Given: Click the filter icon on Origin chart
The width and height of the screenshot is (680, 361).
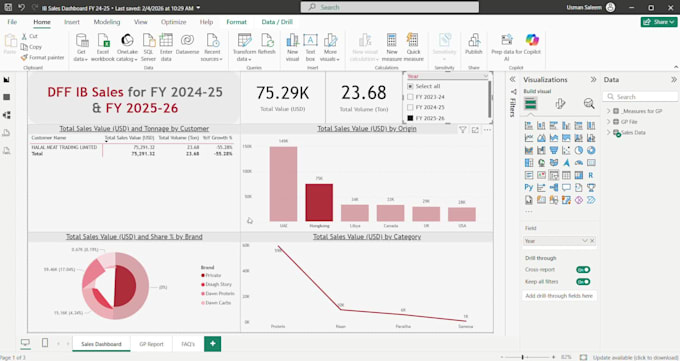Looking at the screenshot, I should pos(463,130).
